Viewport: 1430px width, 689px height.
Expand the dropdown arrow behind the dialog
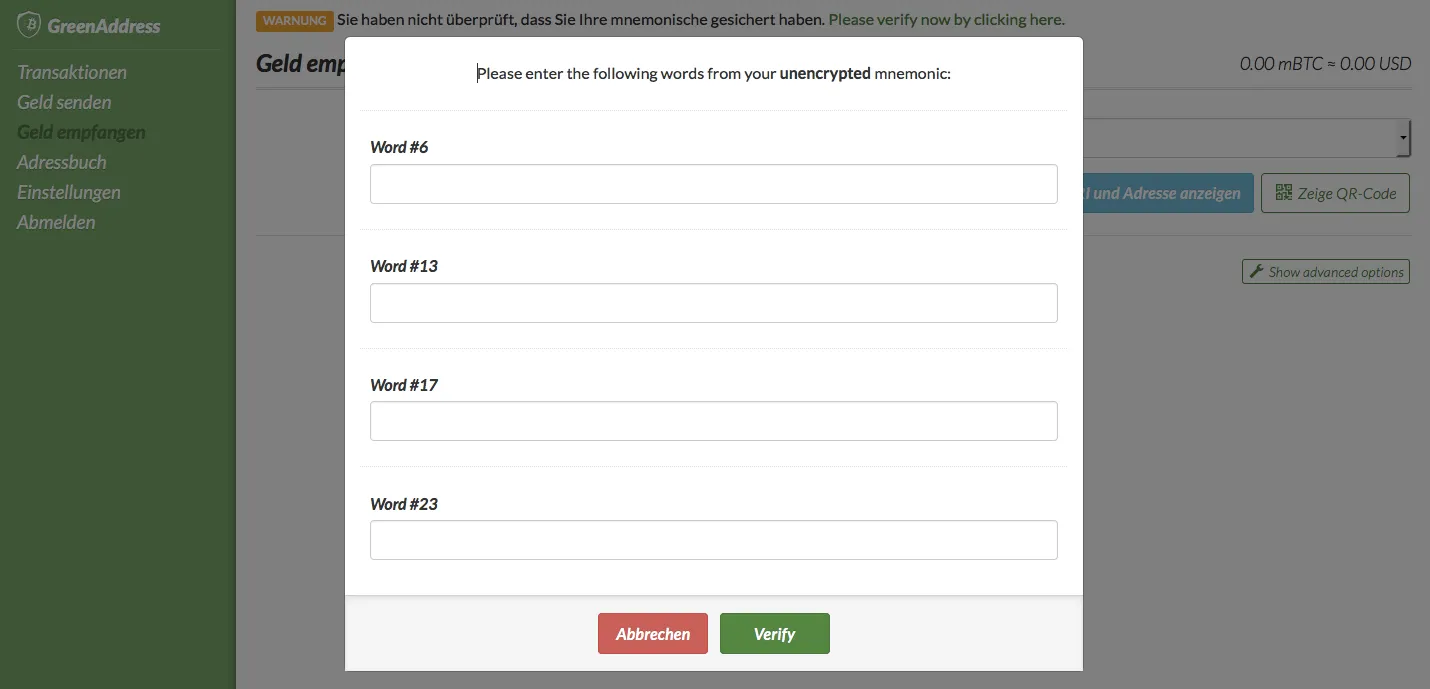point(1403,137)
